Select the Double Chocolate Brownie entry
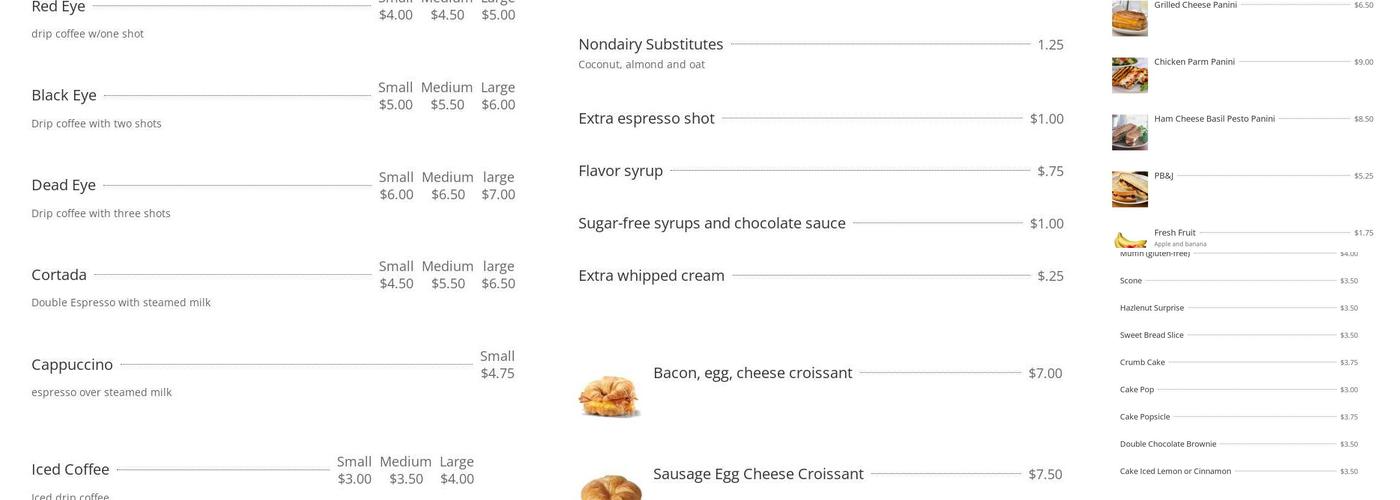 pos(1167,444)
